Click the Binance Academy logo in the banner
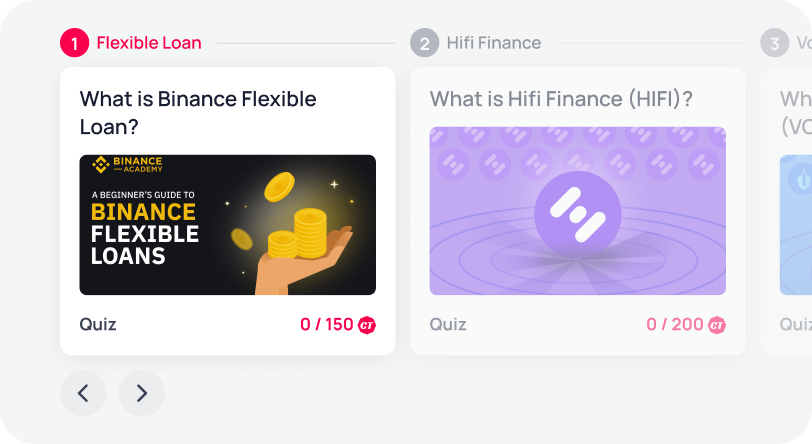 pos(126,164)
